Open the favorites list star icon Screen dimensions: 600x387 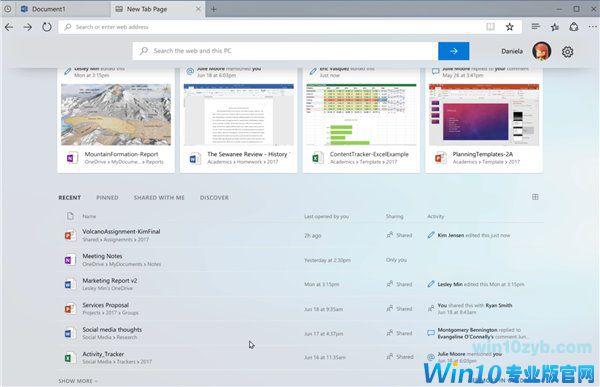tap(554, 27)
